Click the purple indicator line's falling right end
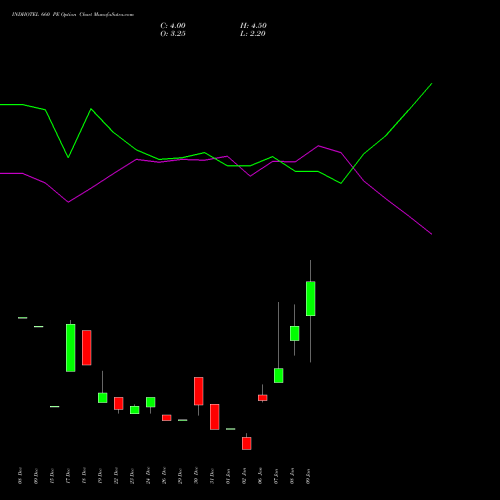Image resolution: width=500 pixels, height=500 pixels. [x=431, y=233]
